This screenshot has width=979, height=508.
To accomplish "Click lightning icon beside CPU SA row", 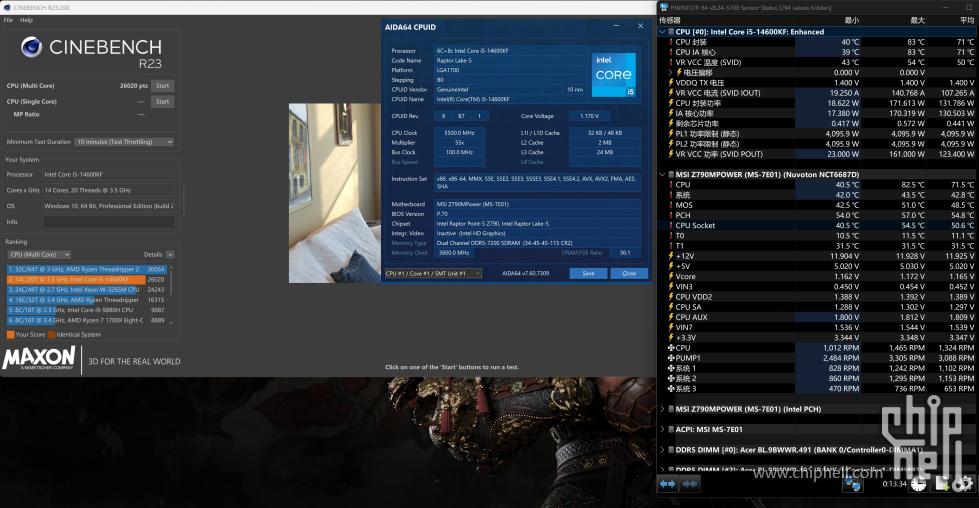I will [x=671, y=307].
